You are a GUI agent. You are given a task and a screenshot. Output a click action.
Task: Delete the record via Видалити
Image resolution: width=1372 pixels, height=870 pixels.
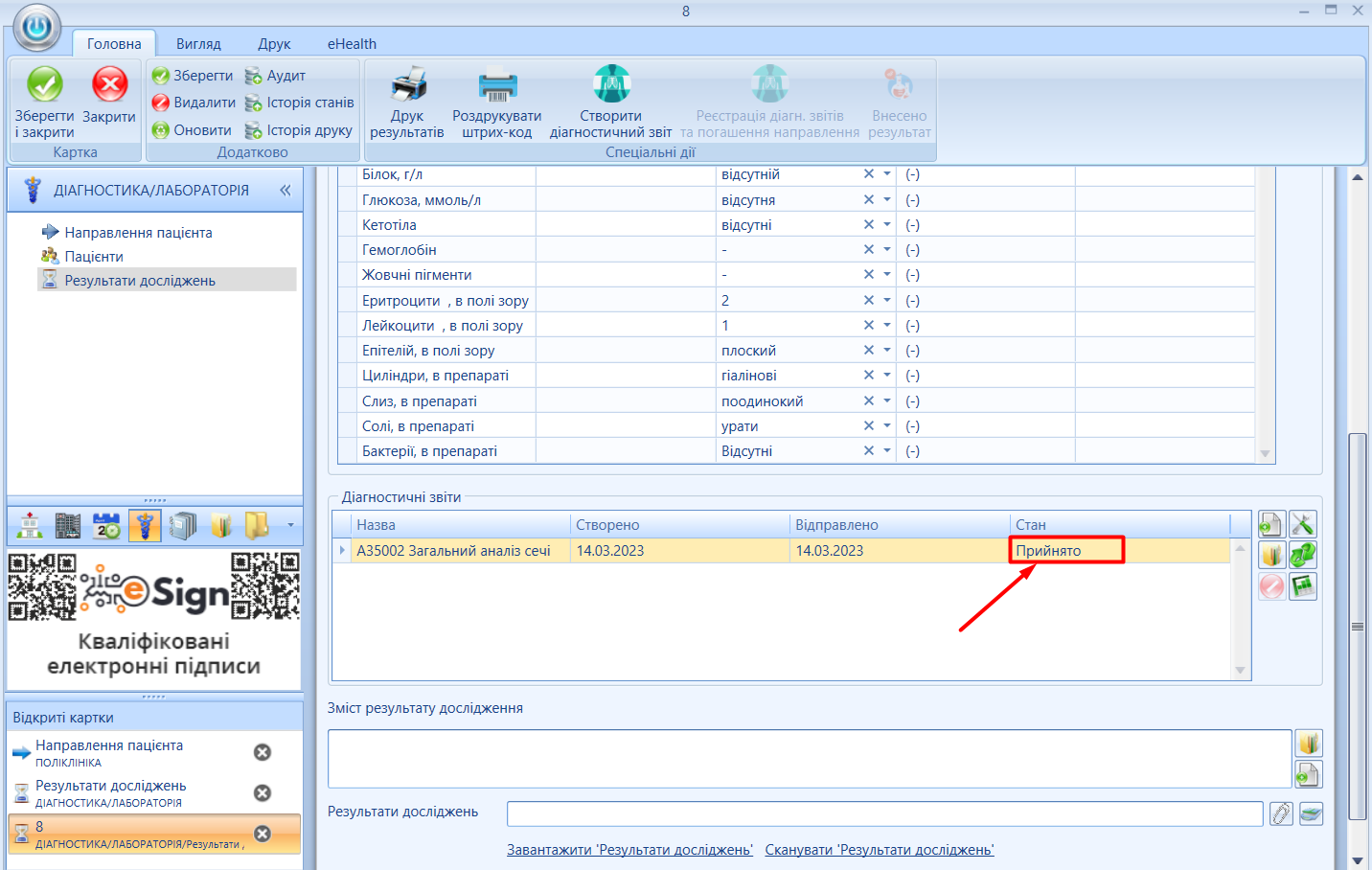(194, 103)
